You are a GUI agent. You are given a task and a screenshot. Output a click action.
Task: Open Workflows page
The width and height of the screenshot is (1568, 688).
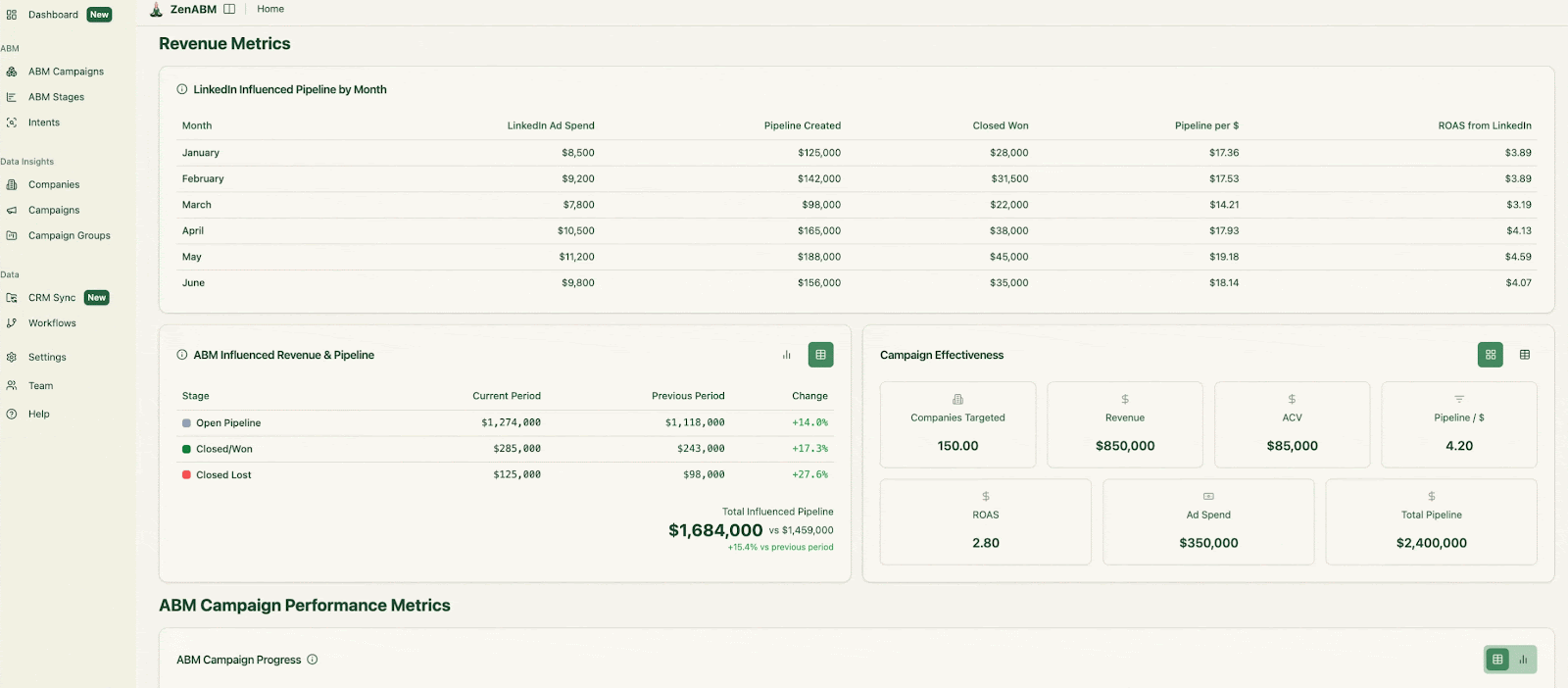click(52, 323)
